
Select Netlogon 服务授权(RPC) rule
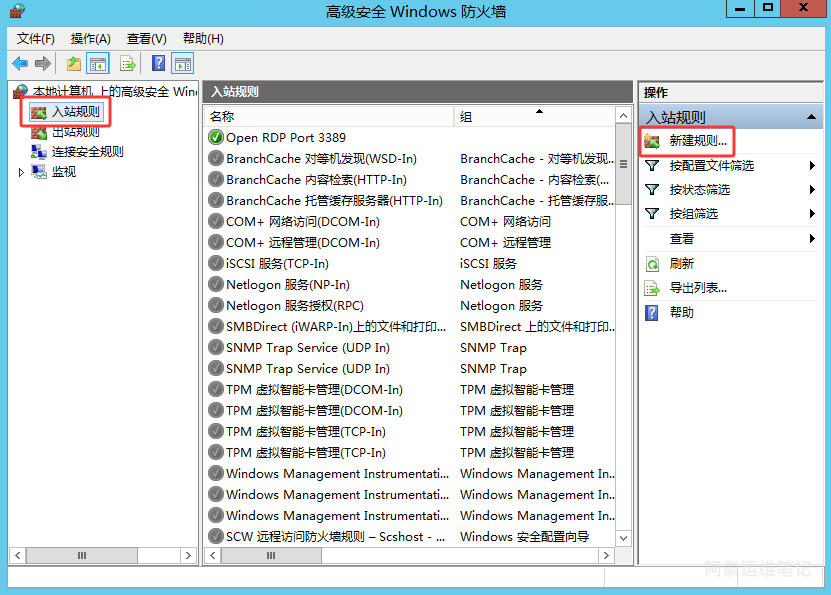click(x=295, y=306)
